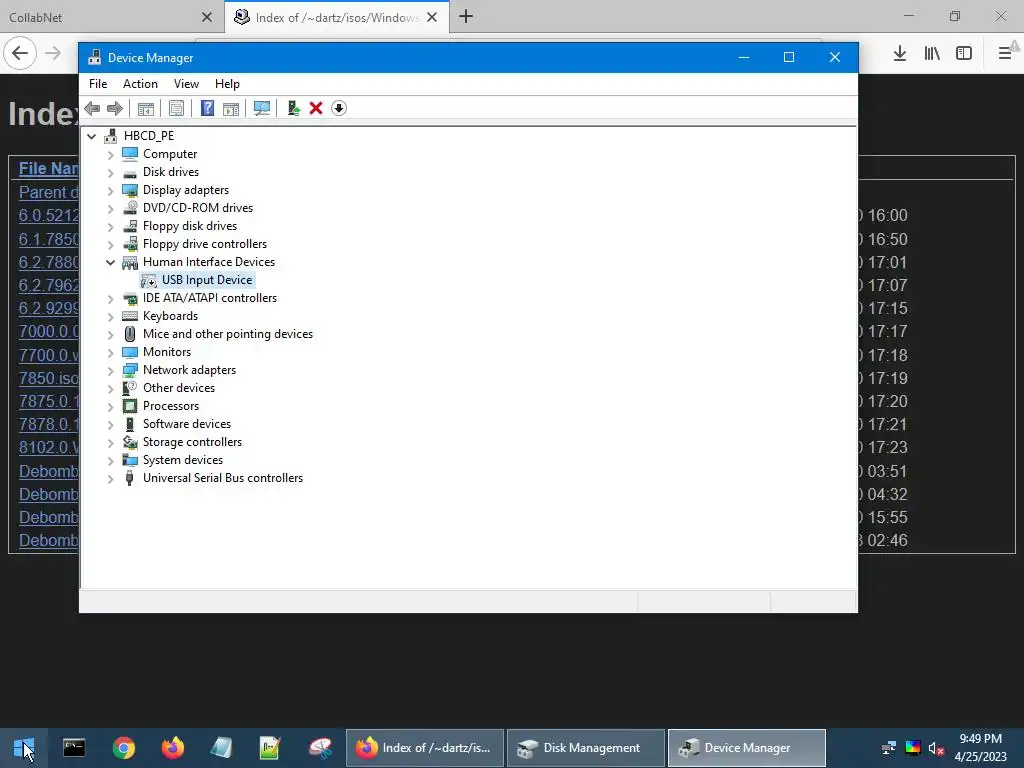Select IDE ATA/ATAPI controllers row

(x=210, y=298)
